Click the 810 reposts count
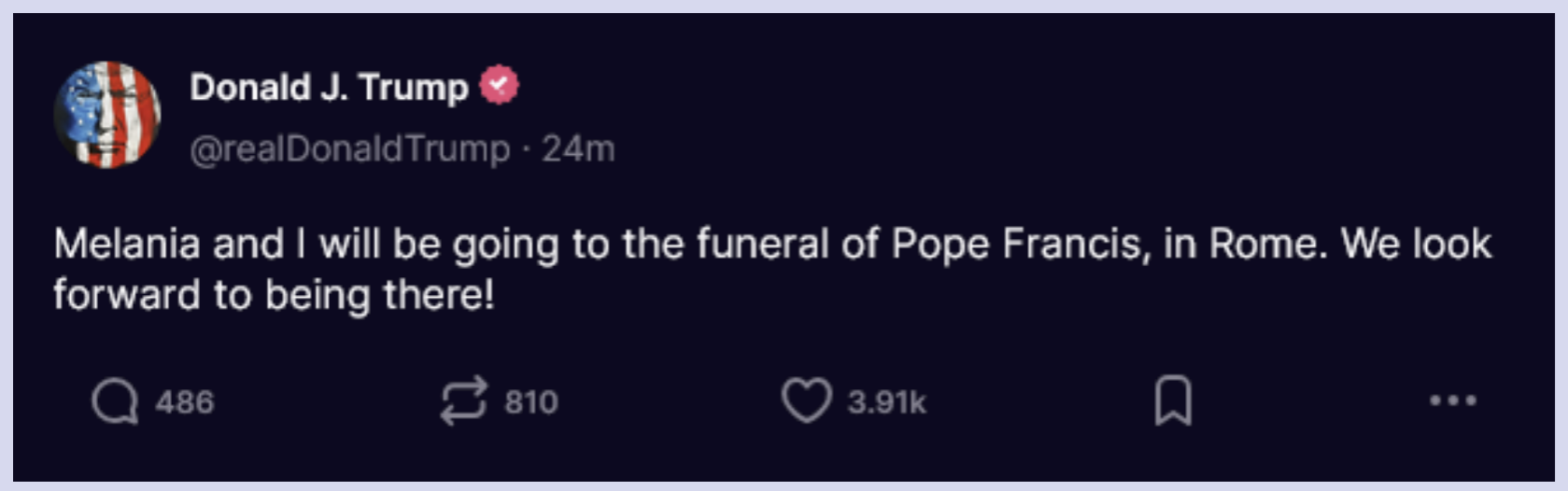 click(x=531, y=402)
